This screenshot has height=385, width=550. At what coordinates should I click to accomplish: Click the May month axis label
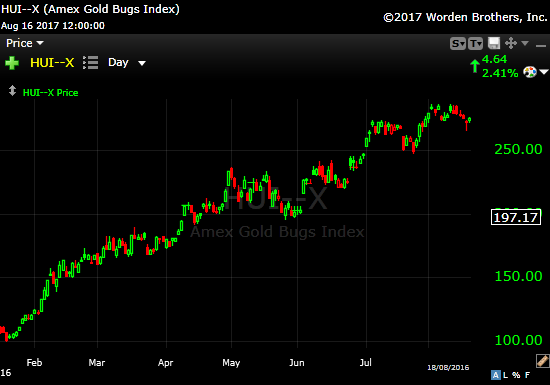coord(231,363)
